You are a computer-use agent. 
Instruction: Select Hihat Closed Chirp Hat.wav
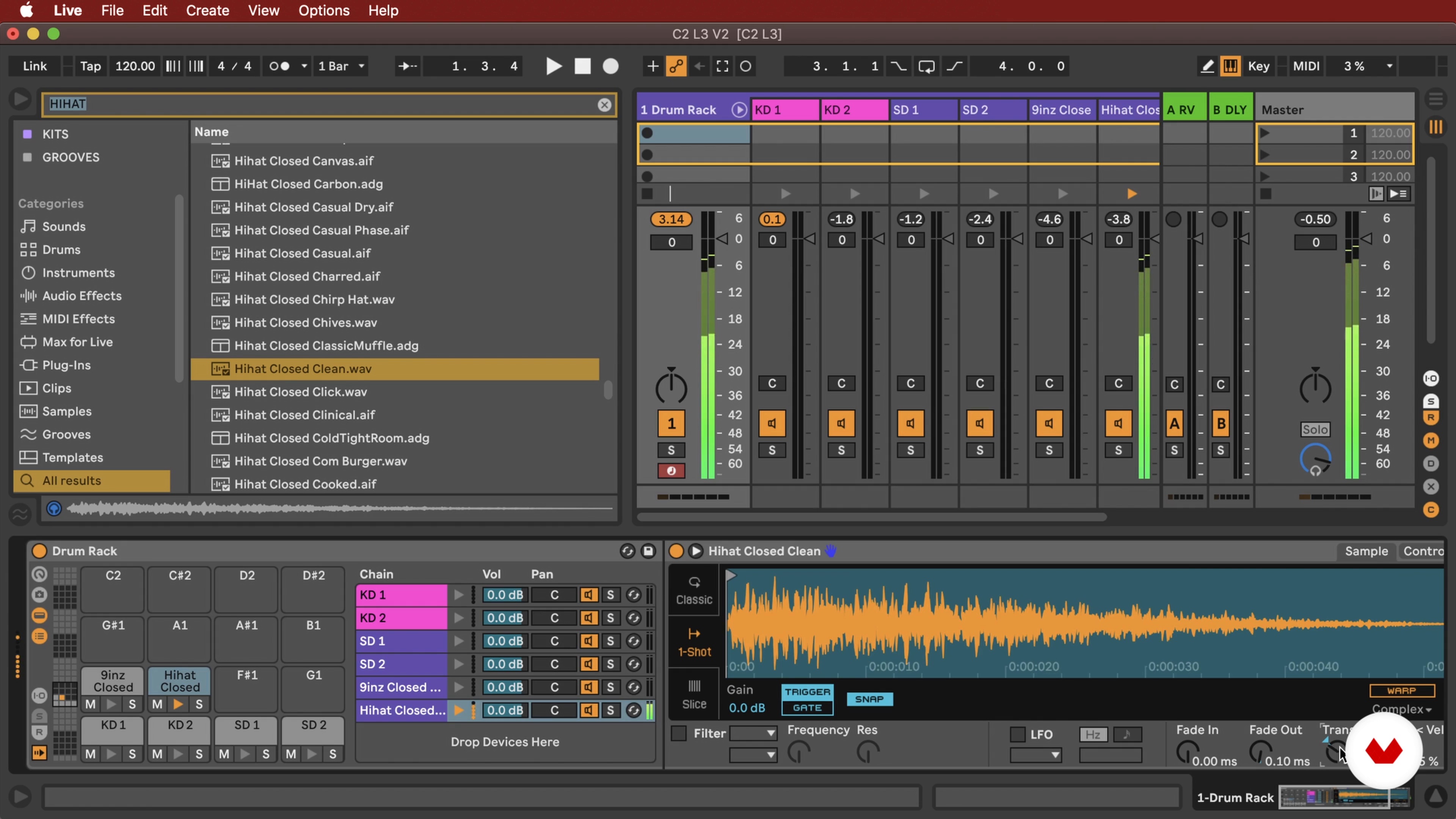[394, 300]
